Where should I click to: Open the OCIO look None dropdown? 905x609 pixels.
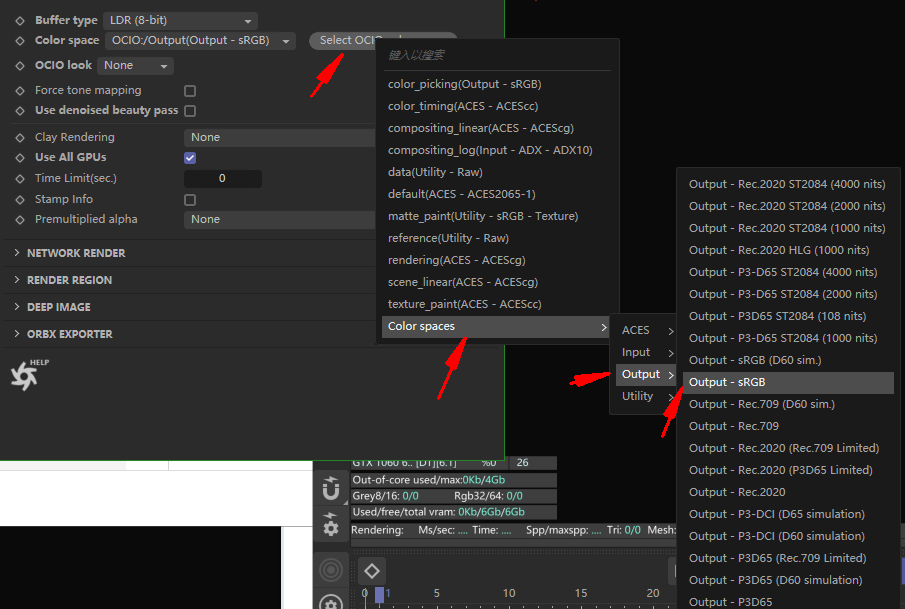[x=135, y=65]
